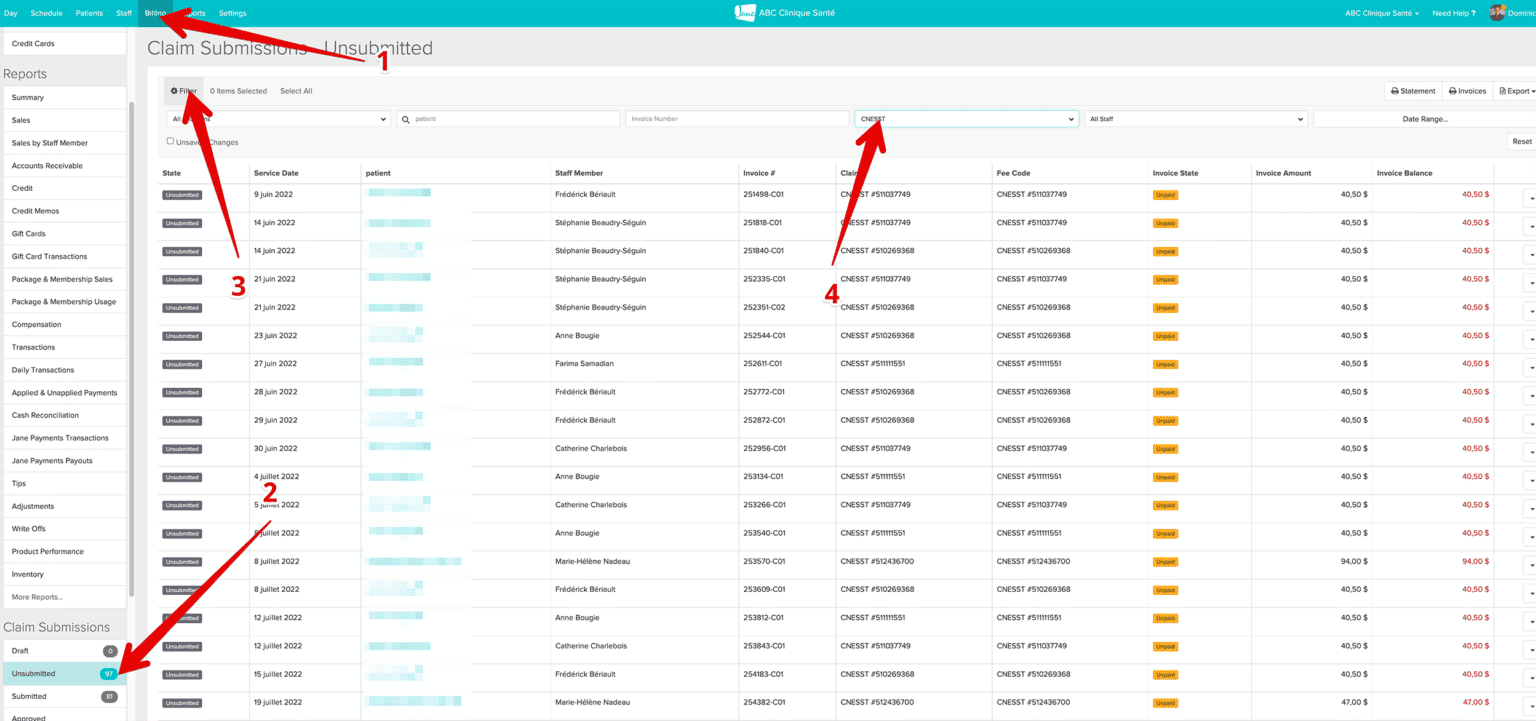
Task: Sort by the Invoice Balance column header
Action: [x=1404, y=173]
